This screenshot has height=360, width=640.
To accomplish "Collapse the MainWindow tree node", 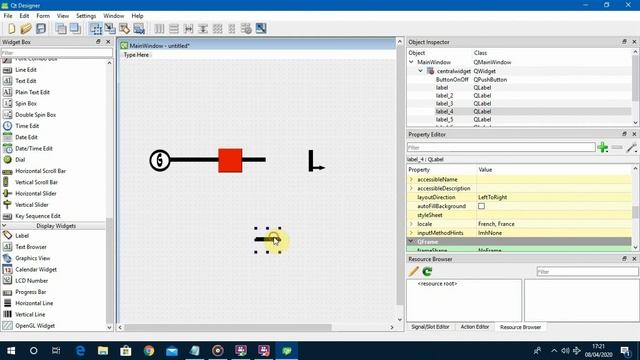I will coord(411,62).
